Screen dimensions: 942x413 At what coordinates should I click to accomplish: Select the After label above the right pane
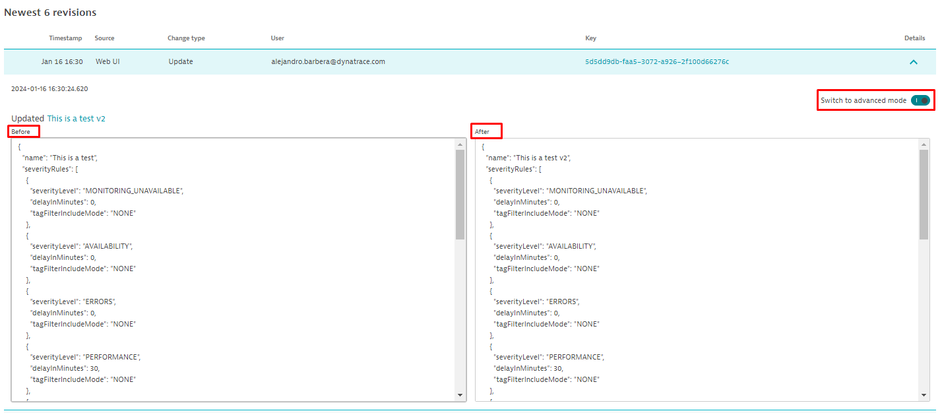pyautogui.click(x=486, y=131)
